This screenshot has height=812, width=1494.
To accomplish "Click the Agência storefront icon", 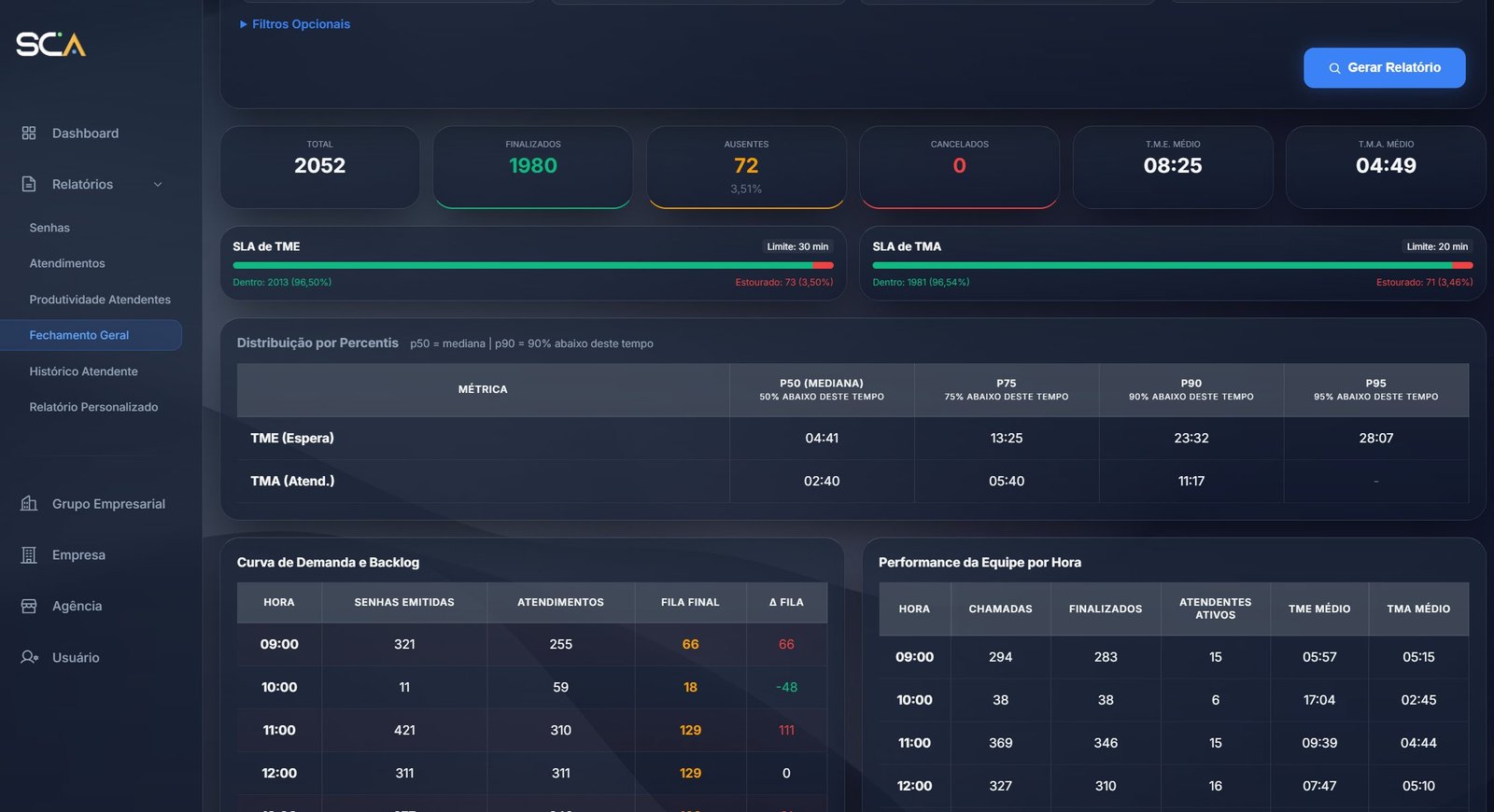I will click(29, 607).
